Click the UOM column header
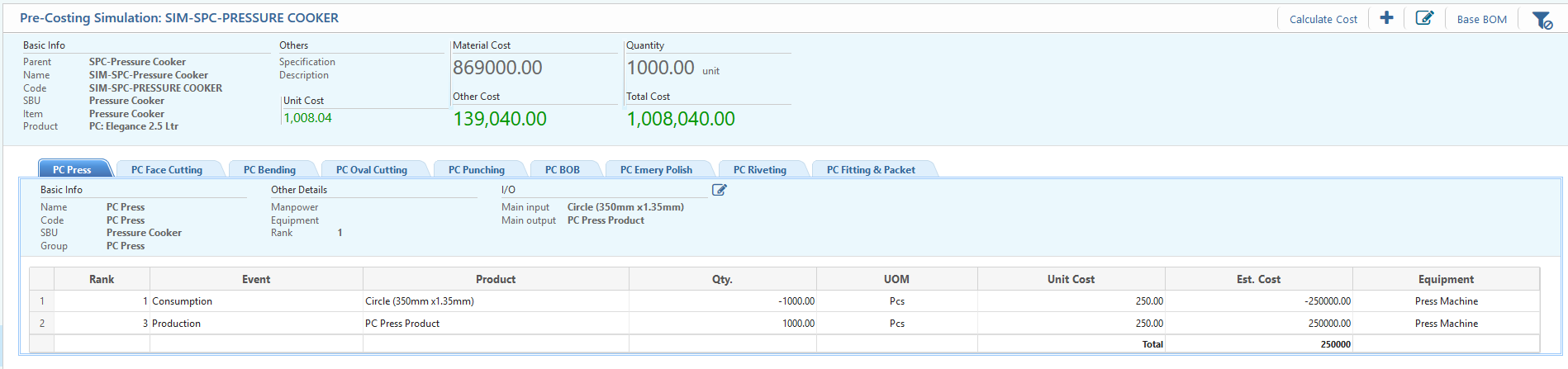The height and width of the screenshot is (369, 1568). click(x=896, y=279)
